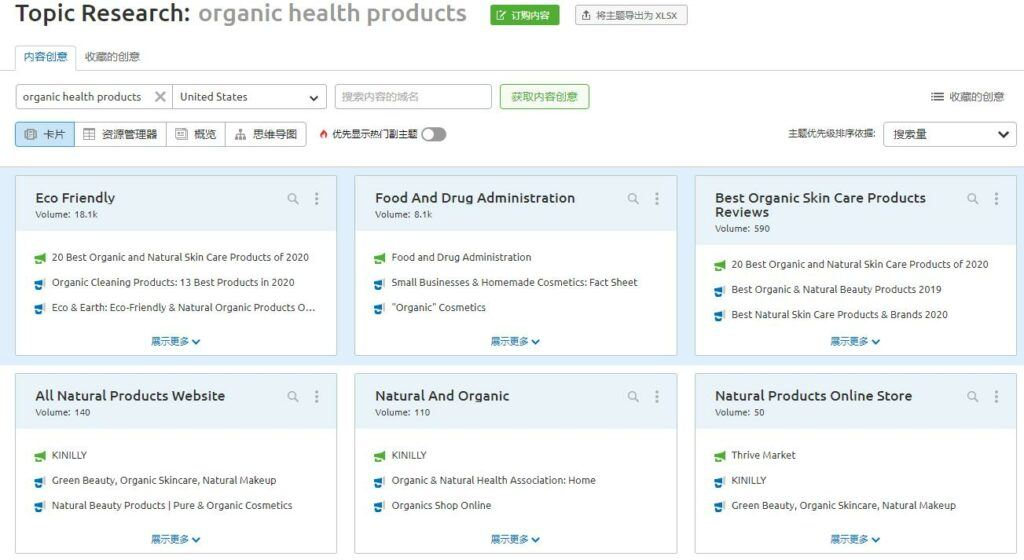Switch to content ideas tab

point(46,57)
